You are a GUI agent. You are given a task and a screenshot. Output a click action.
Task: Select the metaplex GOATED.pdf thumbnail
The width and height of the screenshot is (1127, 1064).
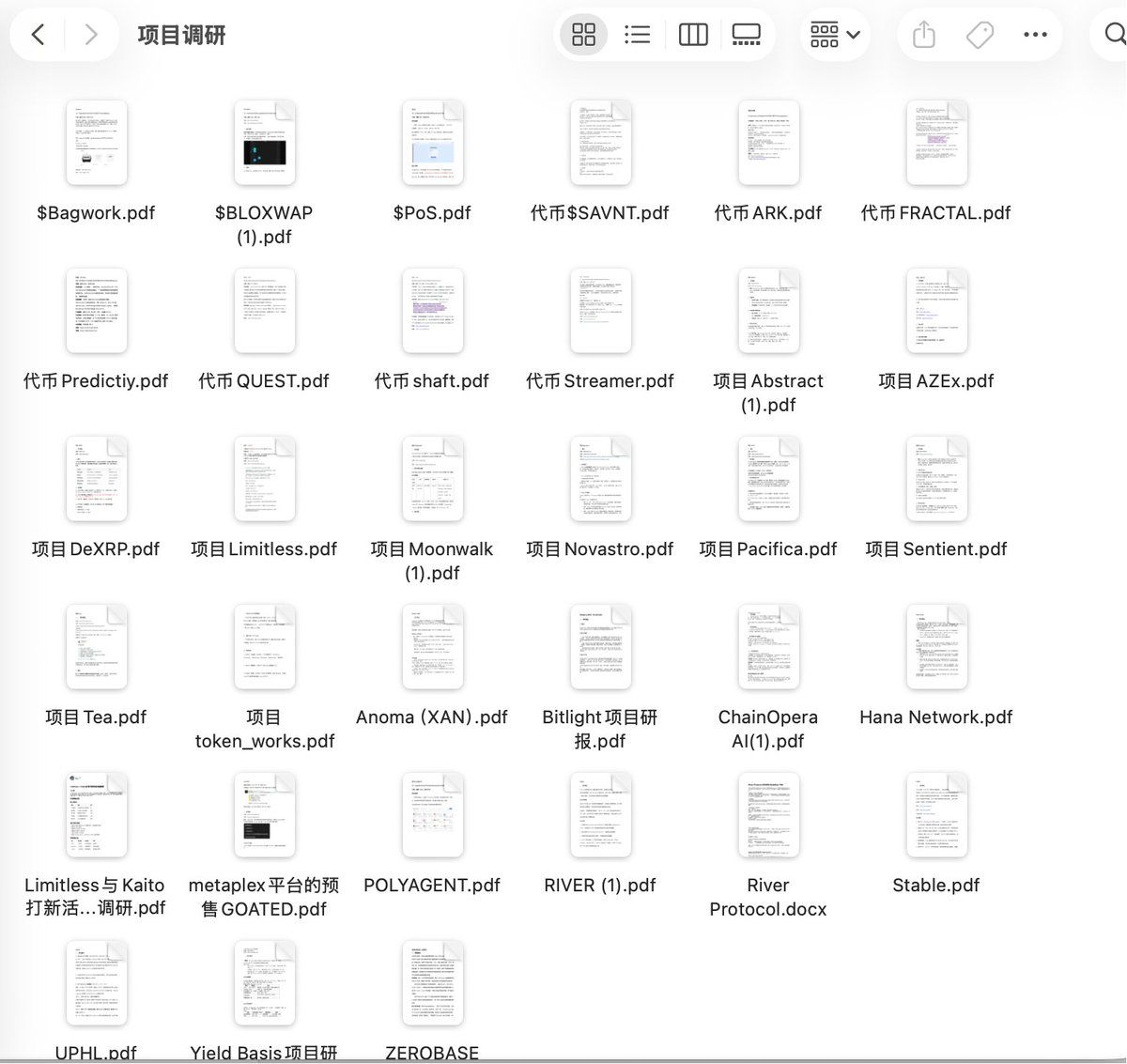(264, 815)
